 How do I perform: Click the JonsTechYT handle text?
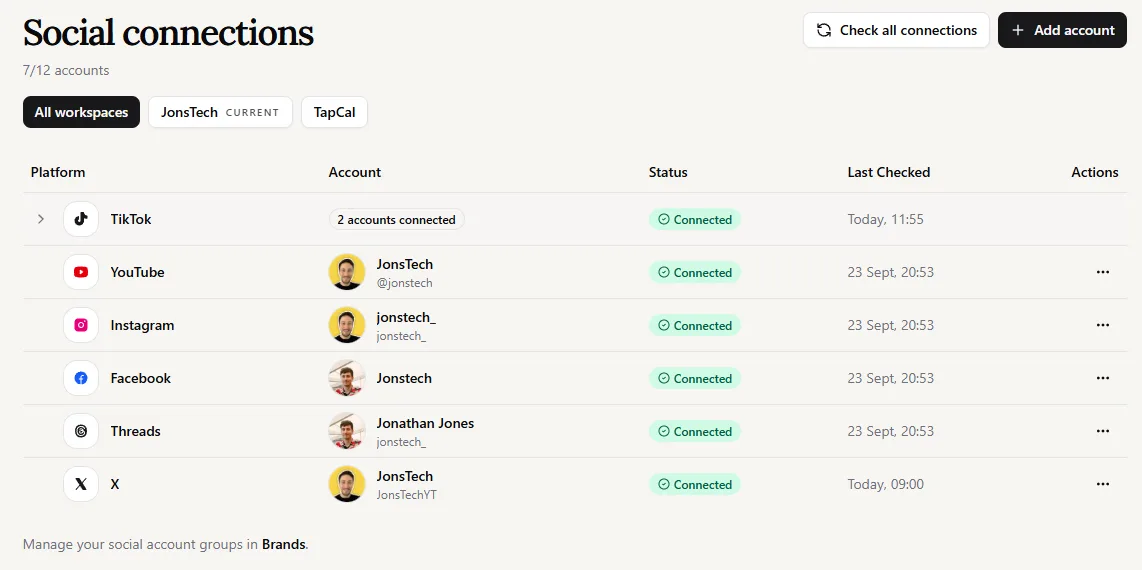tap(406, 495)
